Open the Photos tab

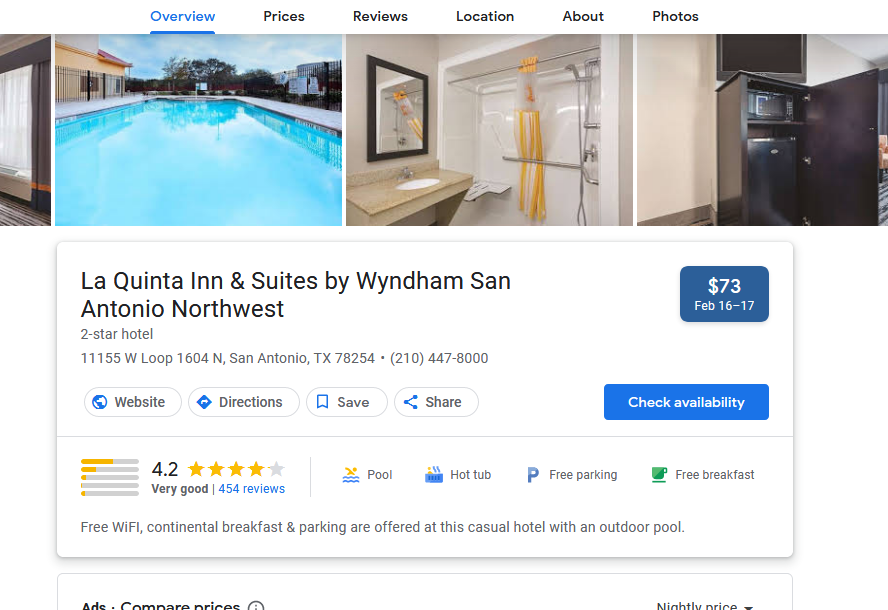tap(675, 16)
